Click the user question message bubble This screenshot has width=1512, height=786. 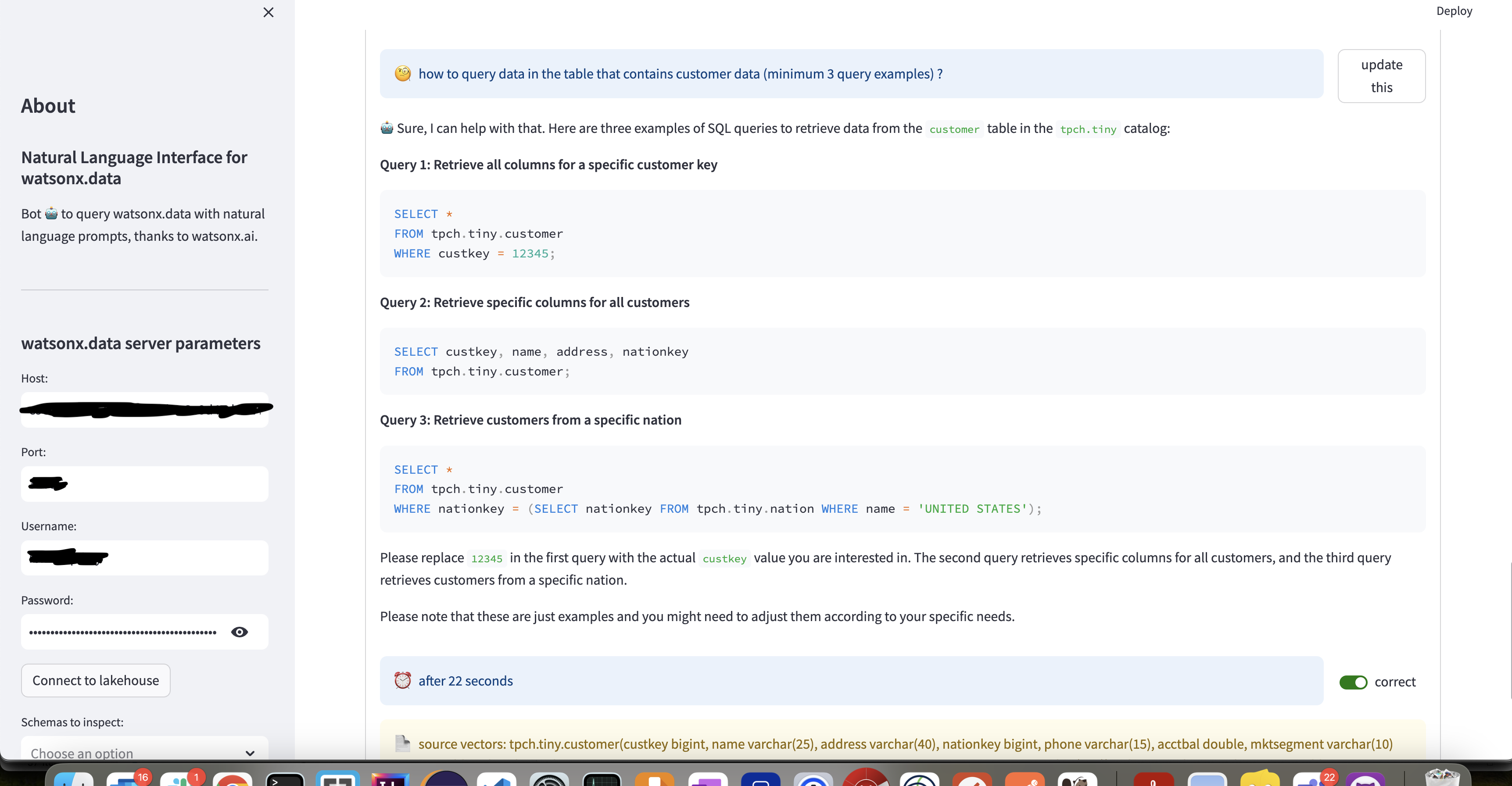851,73
